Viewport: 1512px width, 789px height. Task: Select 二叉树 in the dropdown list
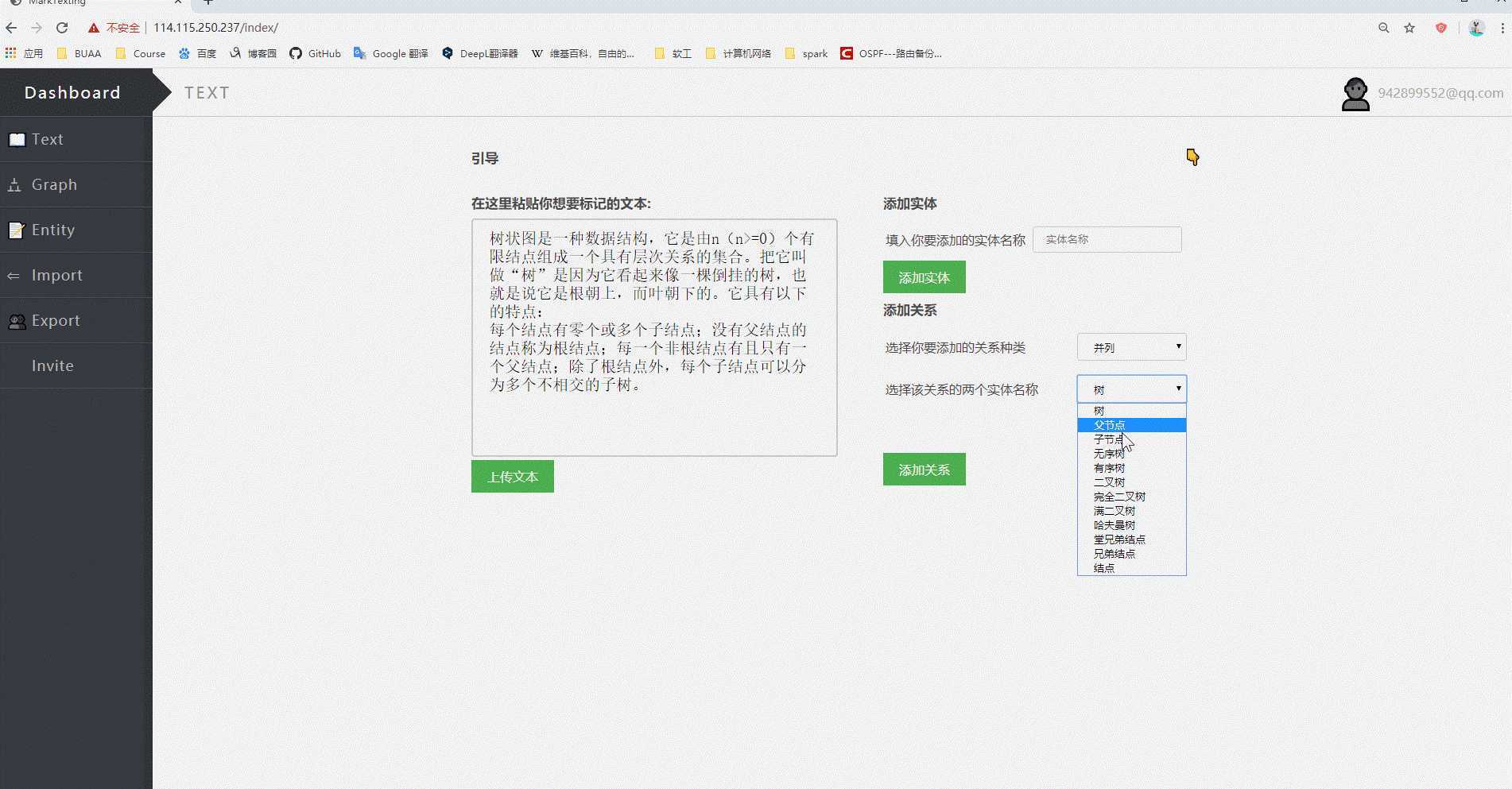(x=1132, y=482)
